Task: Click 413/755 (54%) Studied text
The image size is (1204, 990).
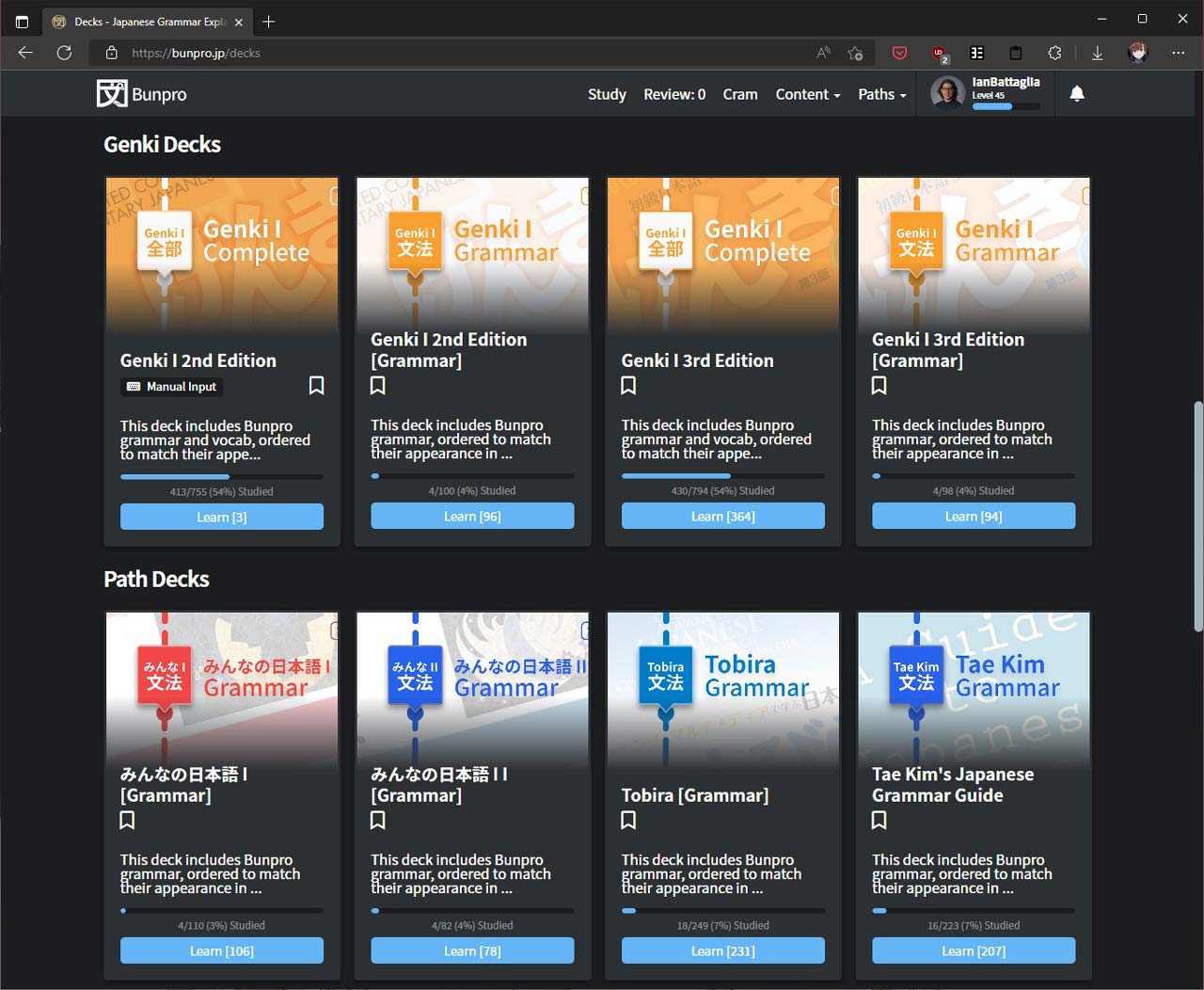Action: click(221, 491)
